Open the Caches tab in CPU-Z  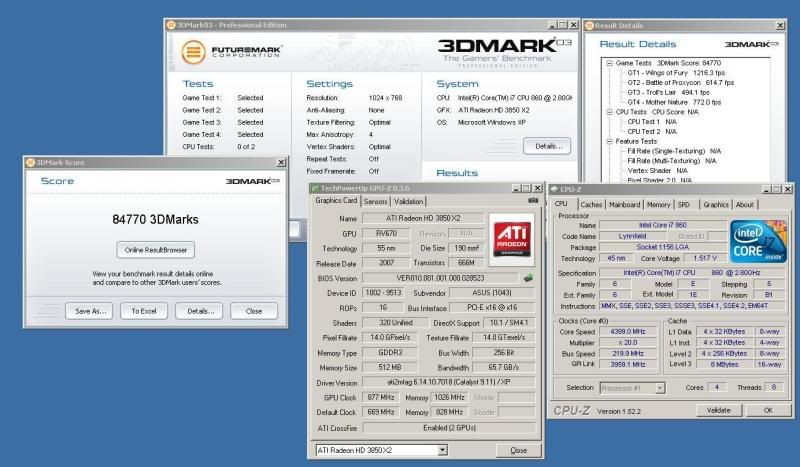point(591,205)
